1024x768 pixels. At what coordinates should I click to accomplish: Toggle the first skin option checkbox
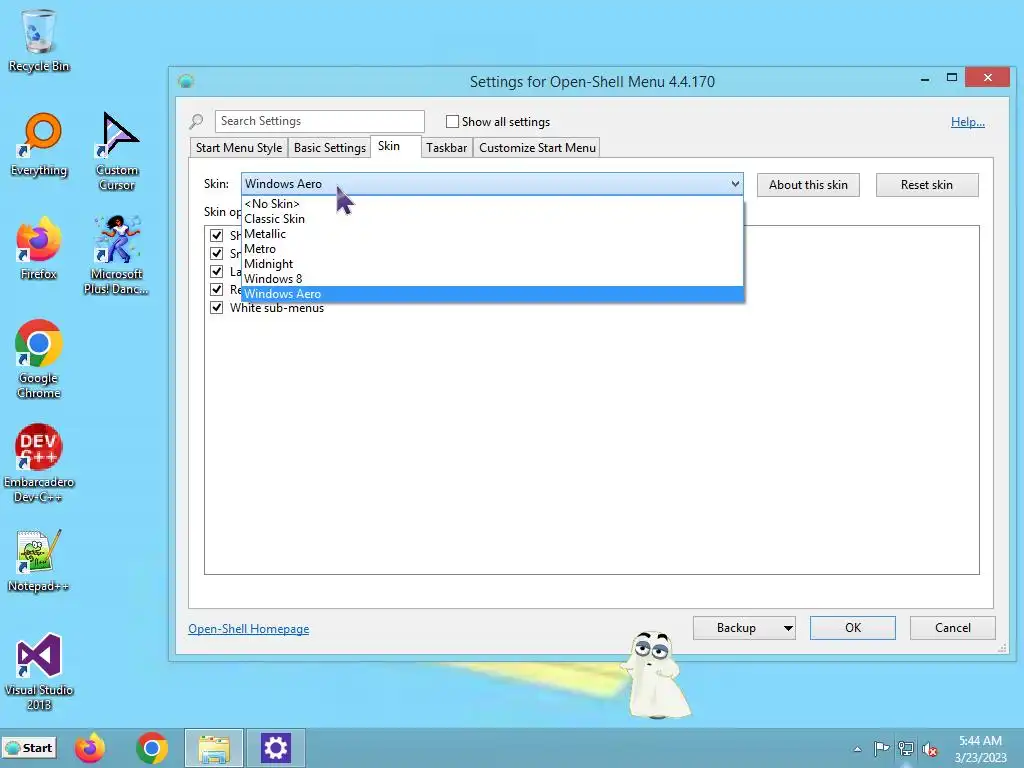[217, 235]
